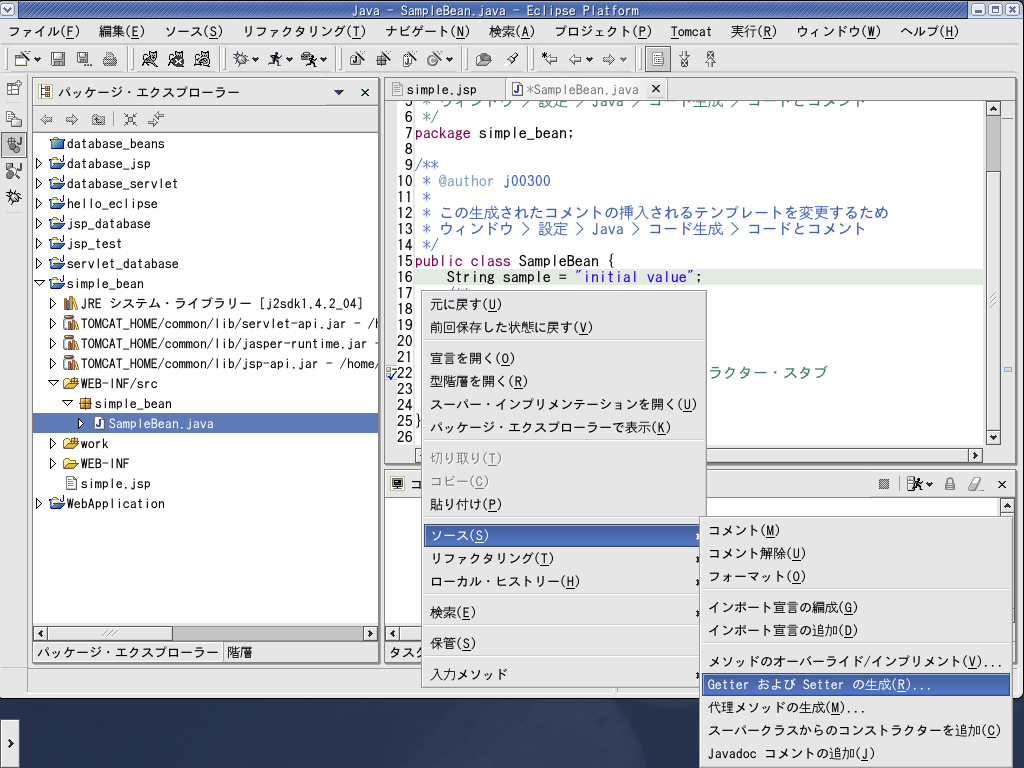
Task: Click the Scroll Lock icon in the console
Action: pos(950,484)
